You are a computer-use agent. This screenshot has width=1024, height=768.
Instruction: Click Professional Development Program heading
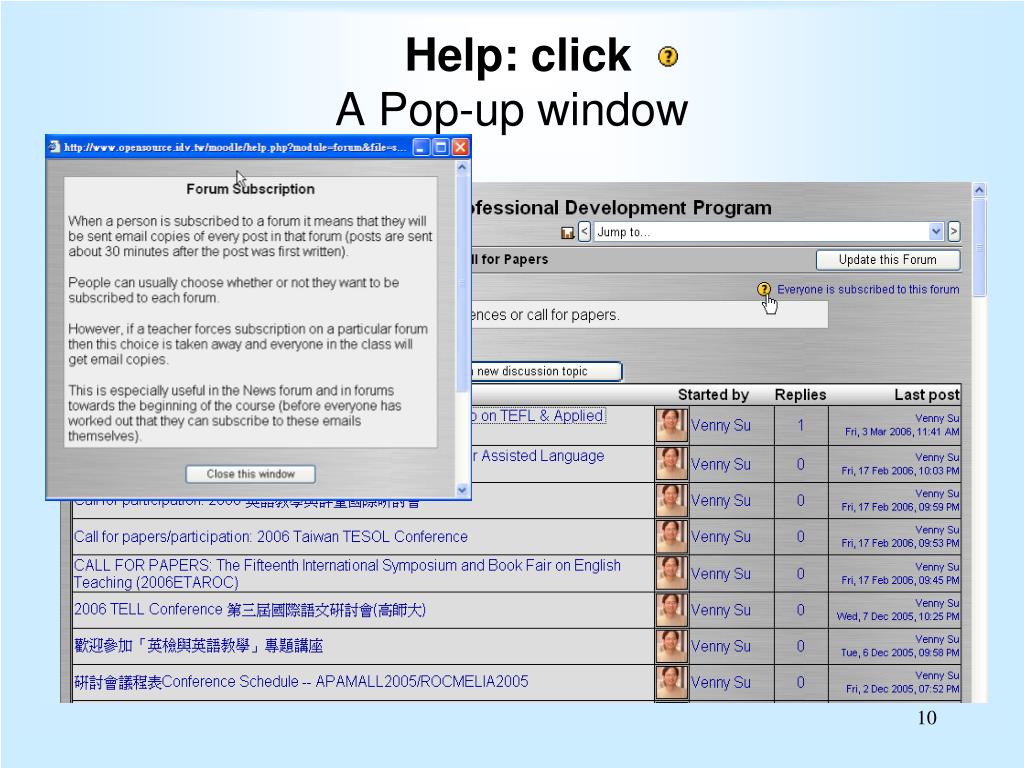click(621, 208)
